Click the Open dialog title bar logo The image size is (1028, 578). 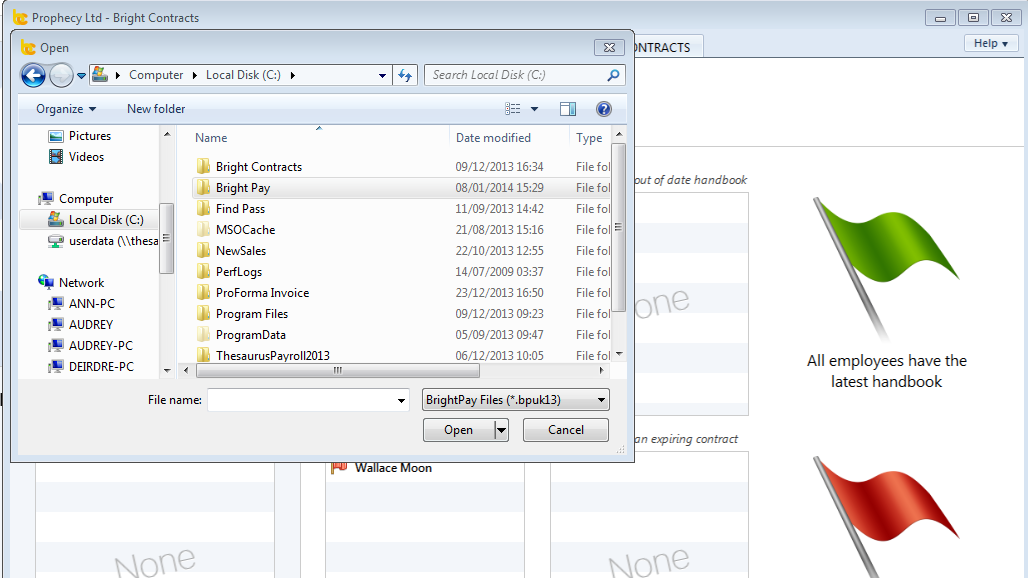click(28, 47)
